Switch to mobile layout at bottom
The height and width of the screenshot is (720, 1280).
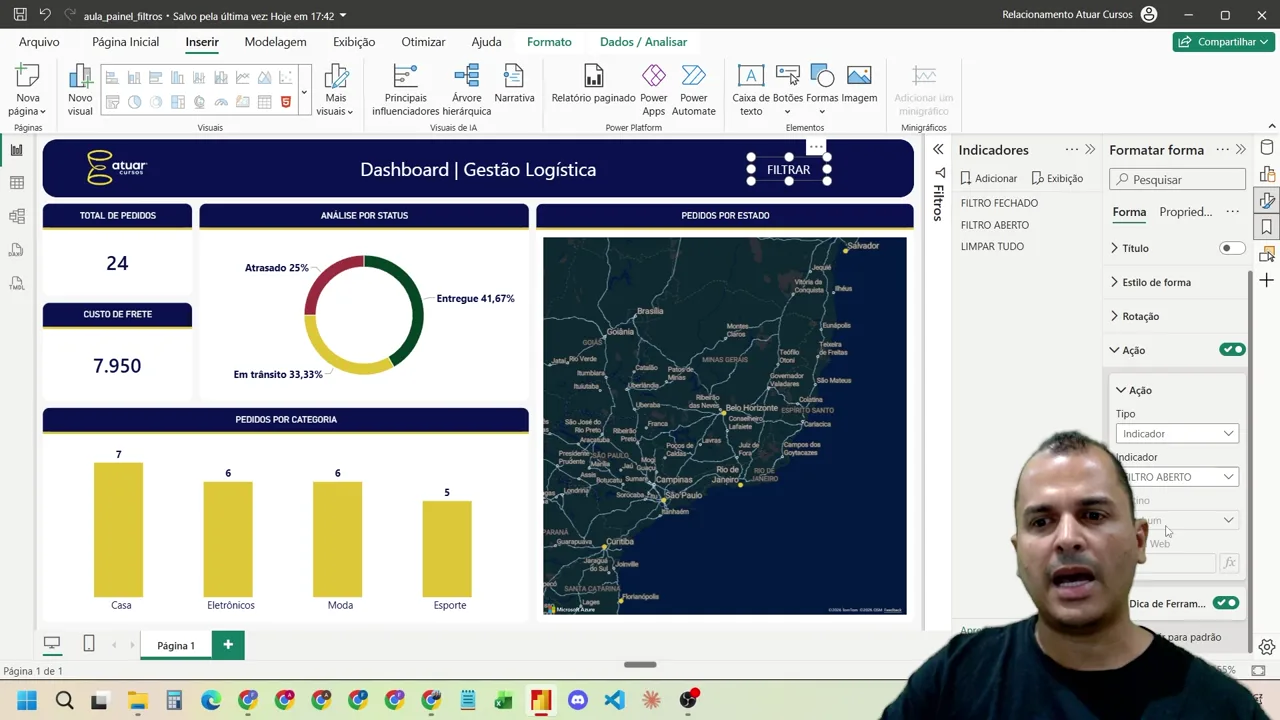[x=89, y=644]
